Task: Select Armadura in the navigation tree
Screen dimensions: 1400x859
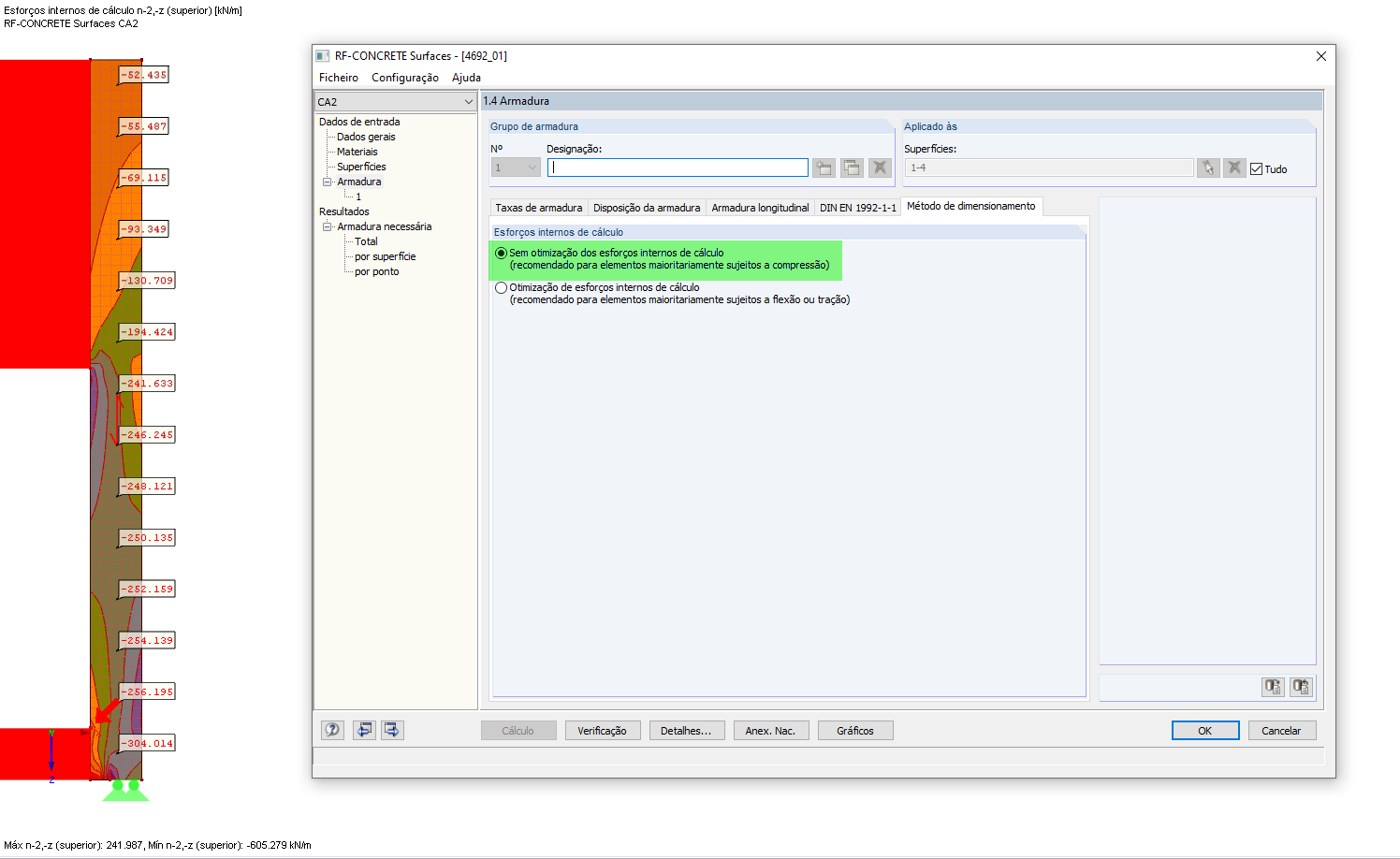Action: pos(359,182)
